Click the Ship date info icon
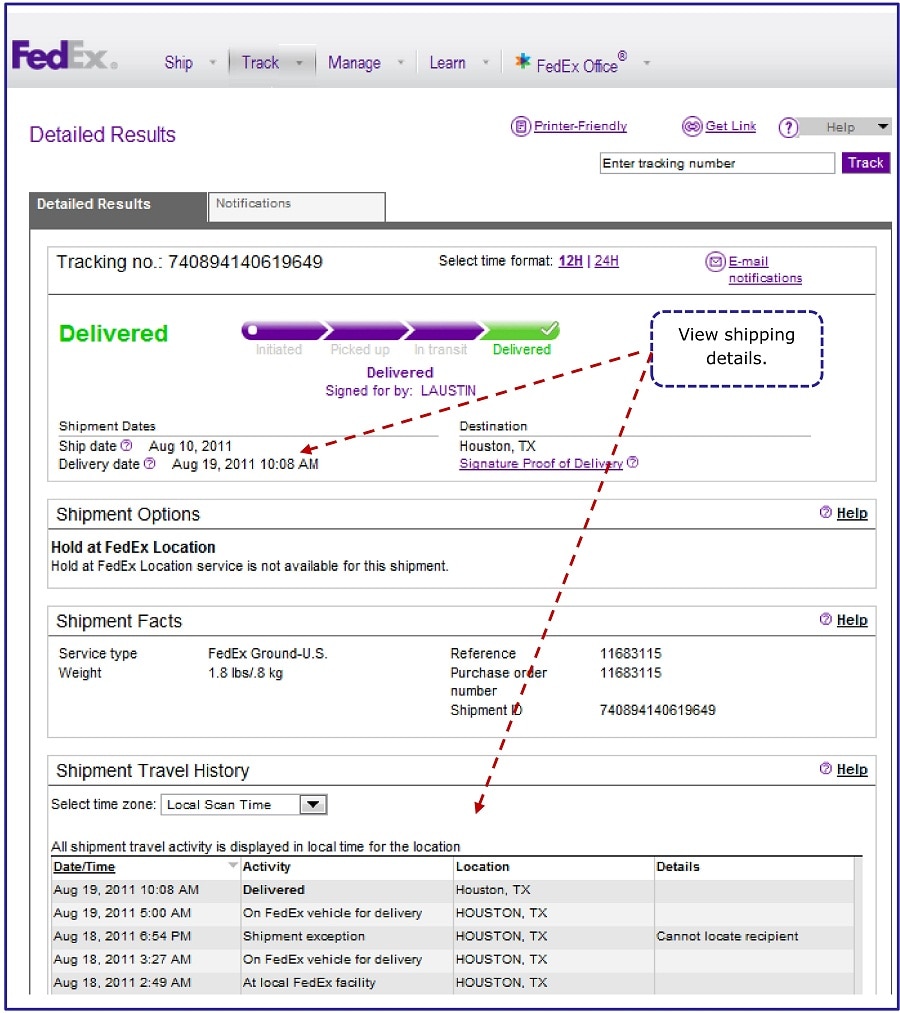 pos(126,446)
